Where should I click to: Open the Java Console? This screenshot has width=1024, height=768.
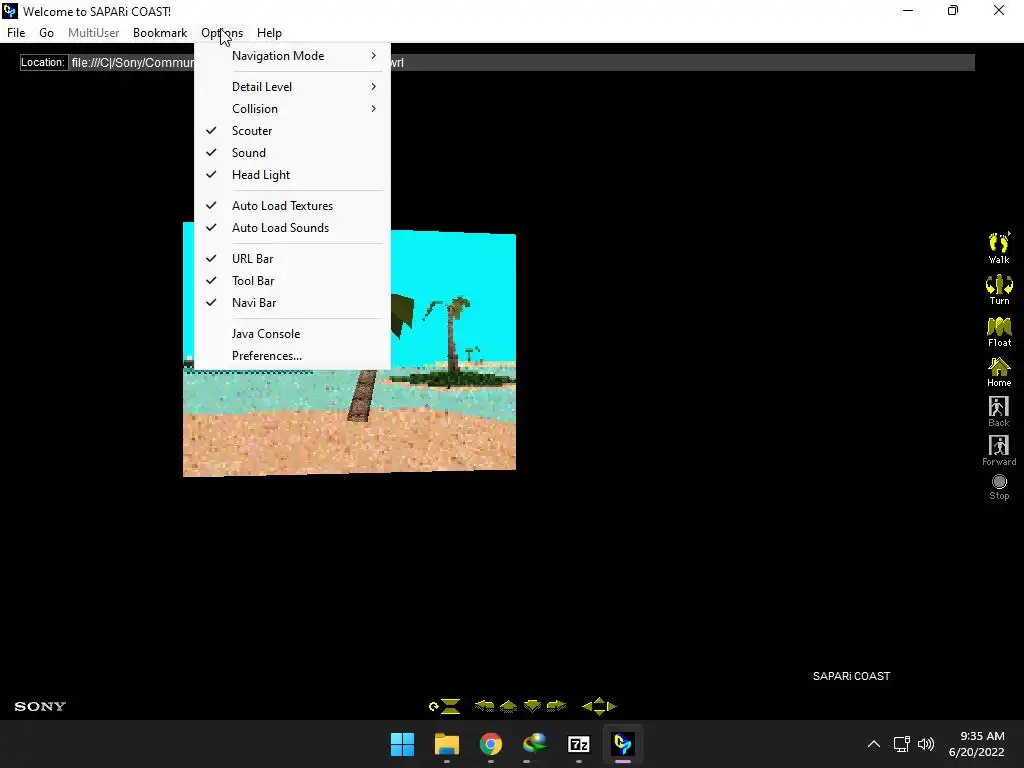(x=292, y=334)
